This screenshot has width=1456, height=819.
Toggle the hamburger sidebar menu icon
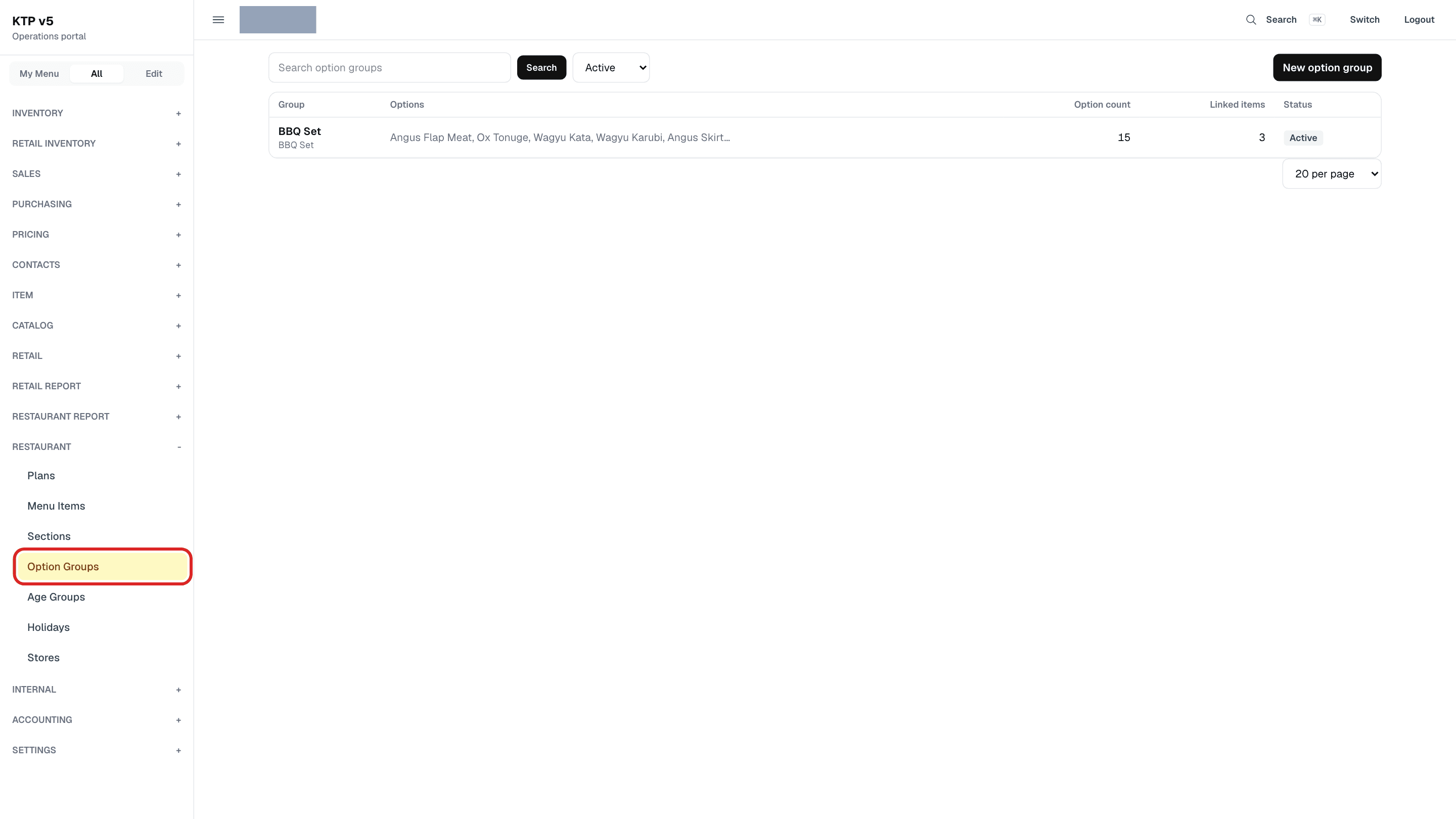(x=218, y=20)
